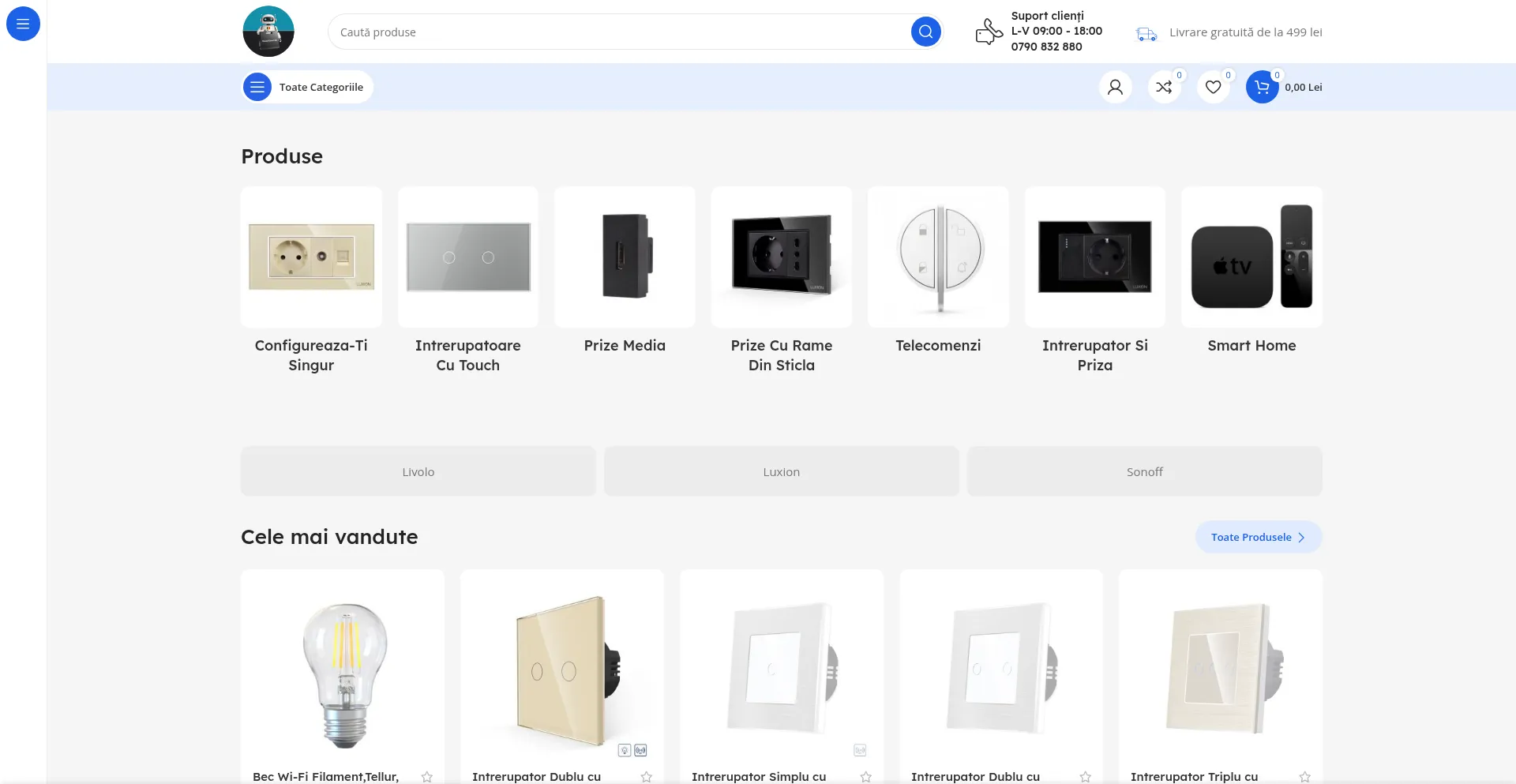Open the Smart Home category link
This screenshot has height=784, width=1516.
pos(1251,345)
